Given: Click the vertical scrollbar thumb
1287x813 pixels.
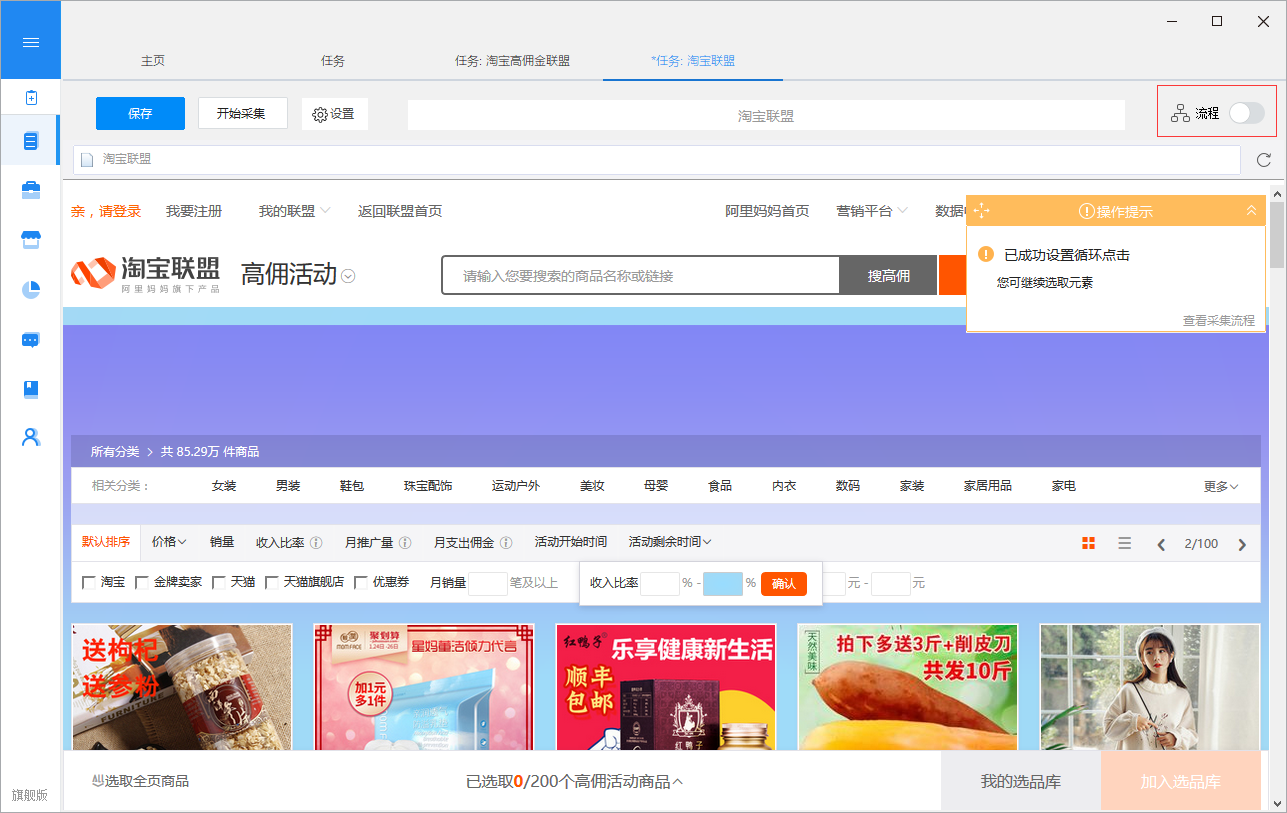Looking at the screenshot, I should coord(1277,233).
